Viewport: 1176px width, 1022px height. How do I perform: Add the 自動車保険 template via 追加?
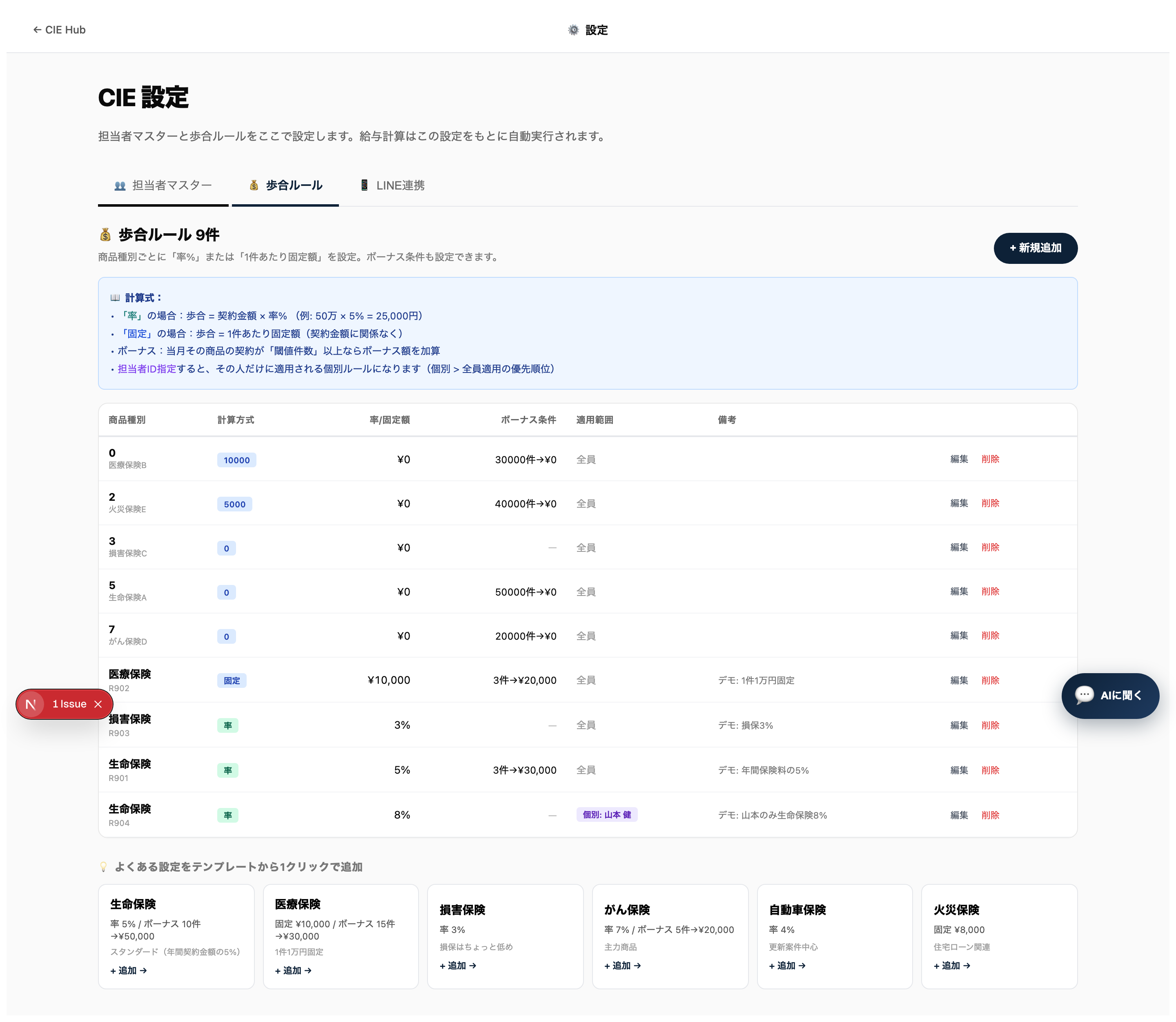[x=787, y=966]
